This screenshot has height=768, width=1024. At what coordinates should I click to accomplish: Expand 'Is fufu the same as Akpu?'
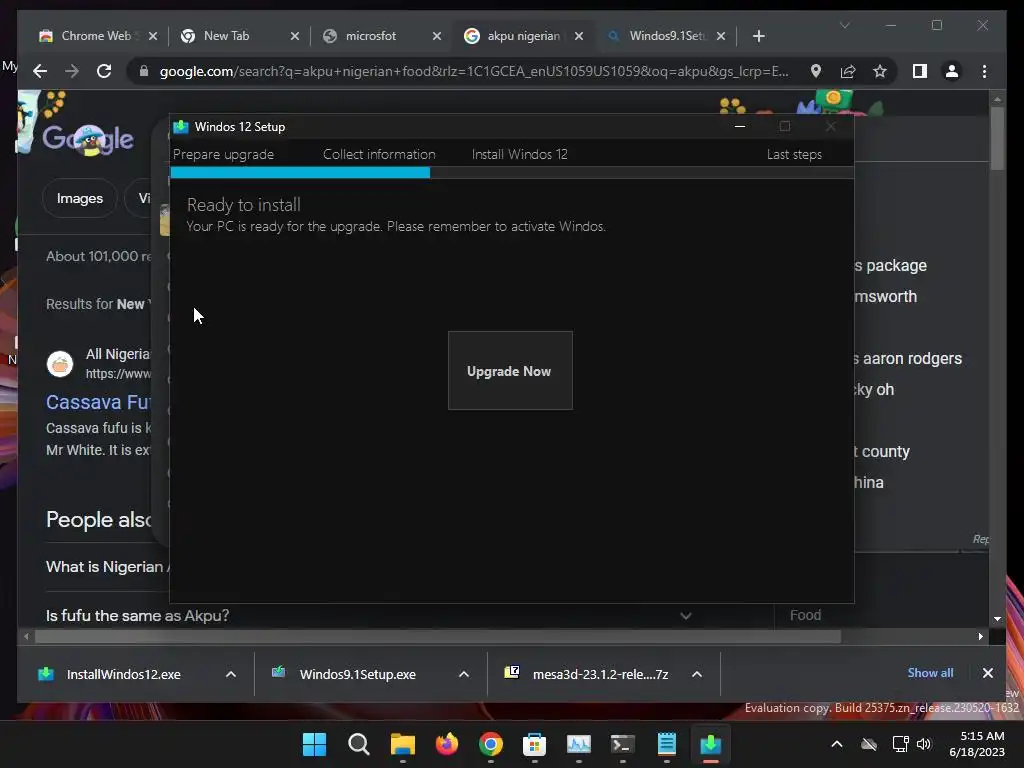(369, 615)
